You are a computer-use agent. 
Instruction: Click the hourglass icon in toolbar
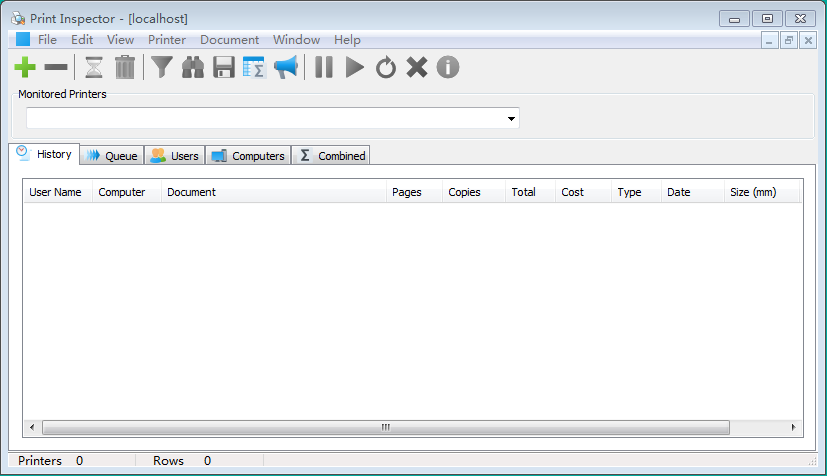coord(94,68)
